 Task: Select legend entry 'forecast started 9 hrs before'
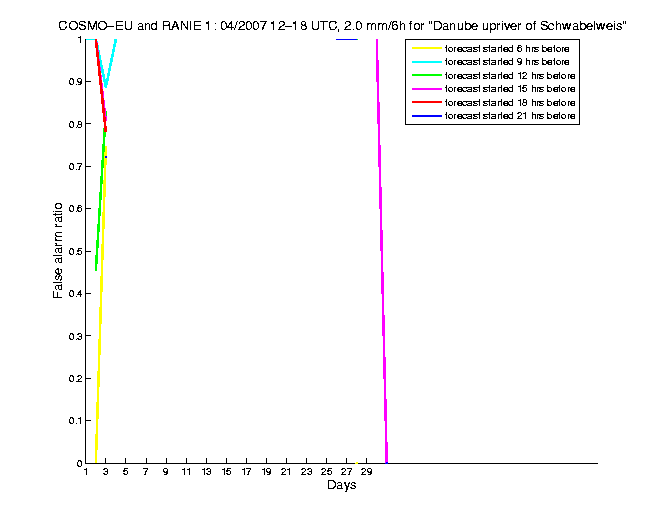click(x=510, y=62)
